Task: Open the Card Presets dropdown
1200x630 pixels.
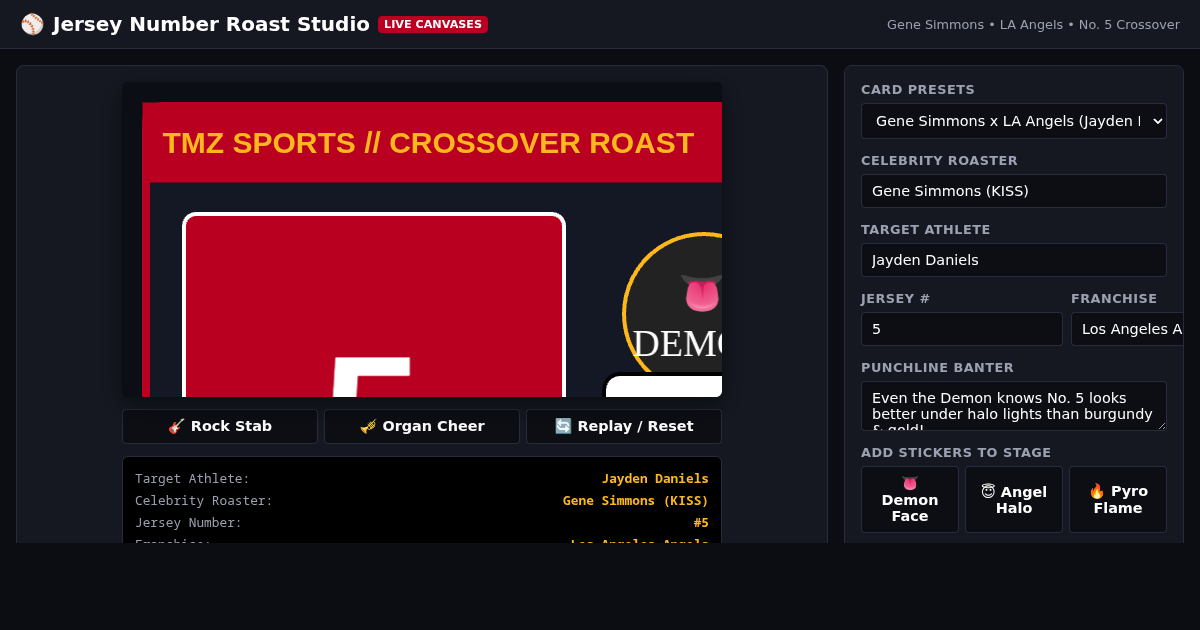Action: [1014, 121]
